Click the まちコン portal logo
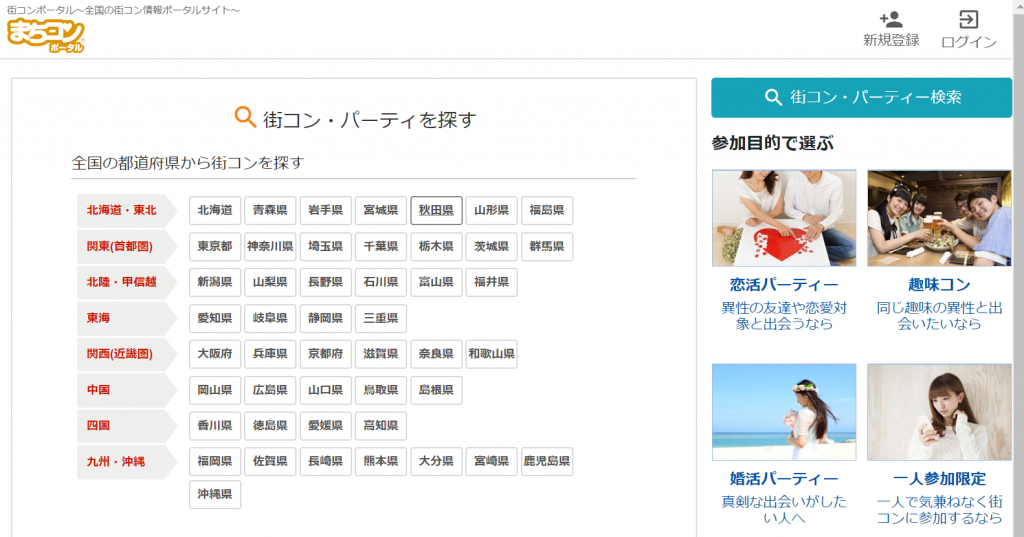 click(45, 35)
